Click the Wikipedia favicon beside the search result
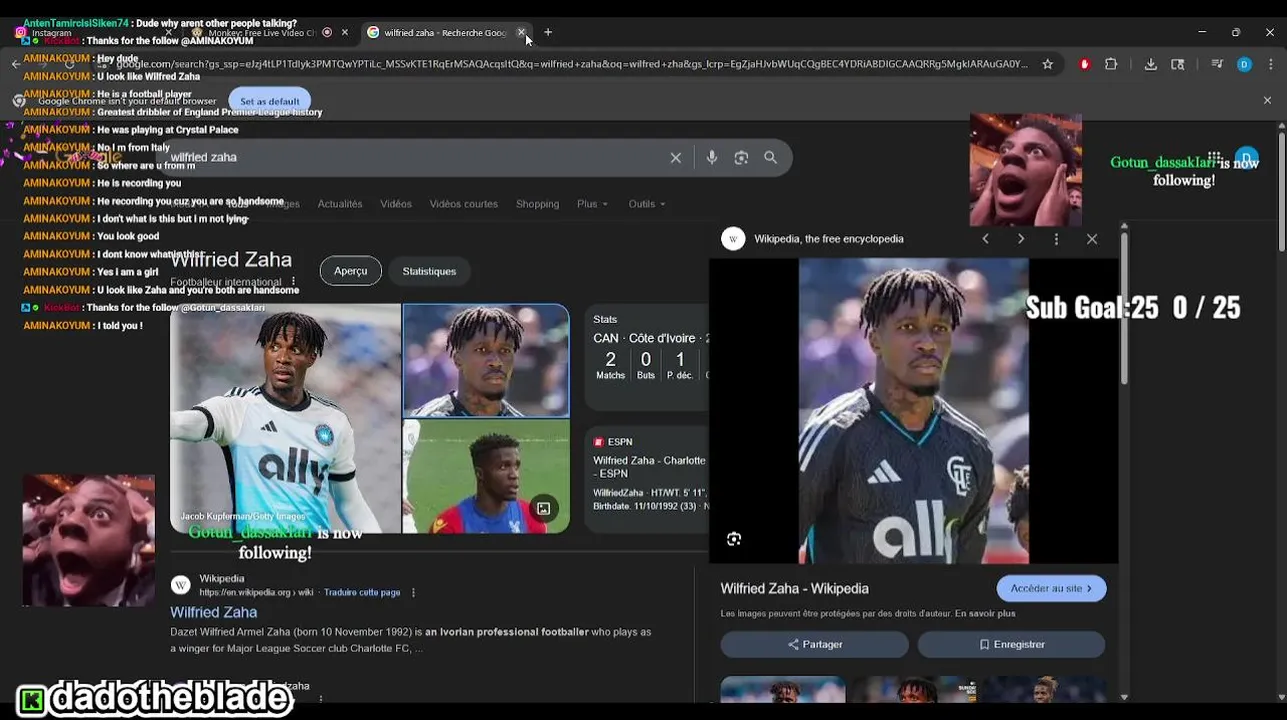Viewport: 1287px width, 720px height. (x=180, y=585)
